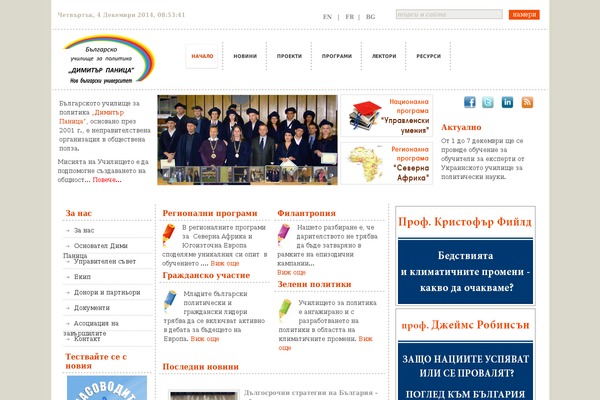Click the Регионални програми heading
Image resolution: width=600 pixels, height=400 pixels.
click(210, 213)
